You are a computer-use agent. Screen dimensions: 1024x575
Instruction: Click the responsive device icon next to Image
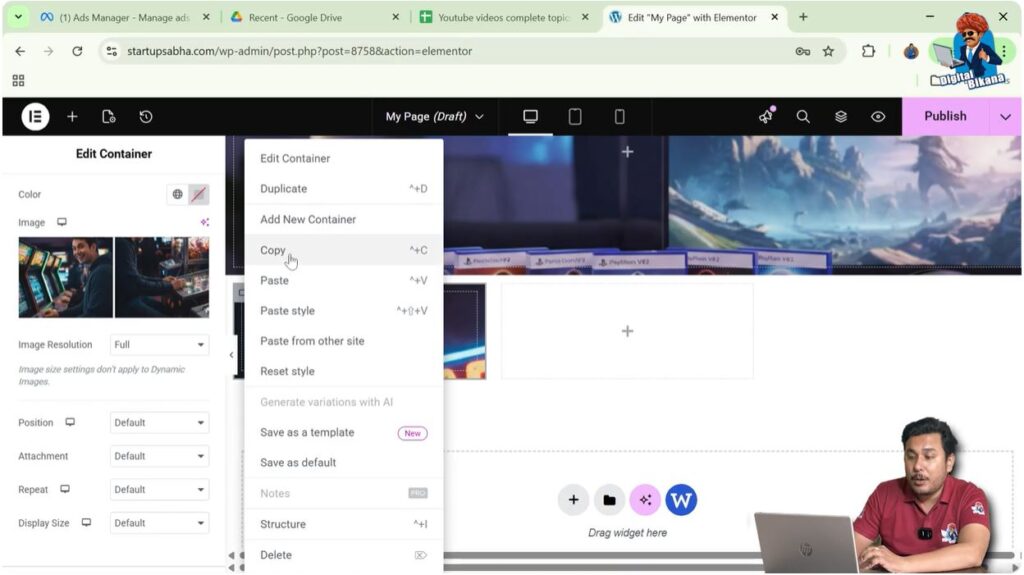tap(62, 222)
